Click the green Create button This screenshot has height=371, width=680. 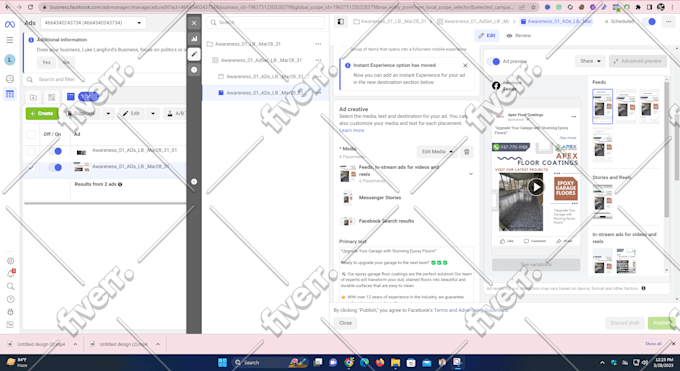click(x=42, y=113)
